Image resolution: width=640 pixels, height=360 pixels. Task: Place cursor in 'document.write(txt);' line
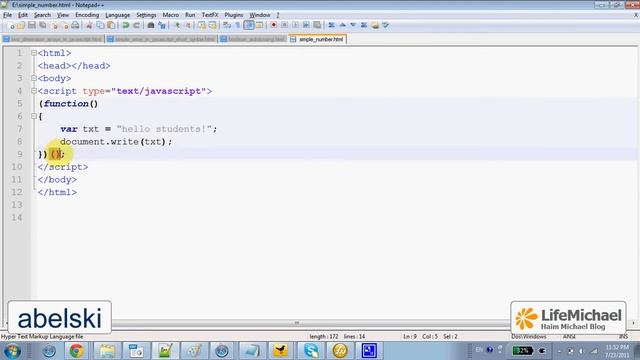coord(116,142)
